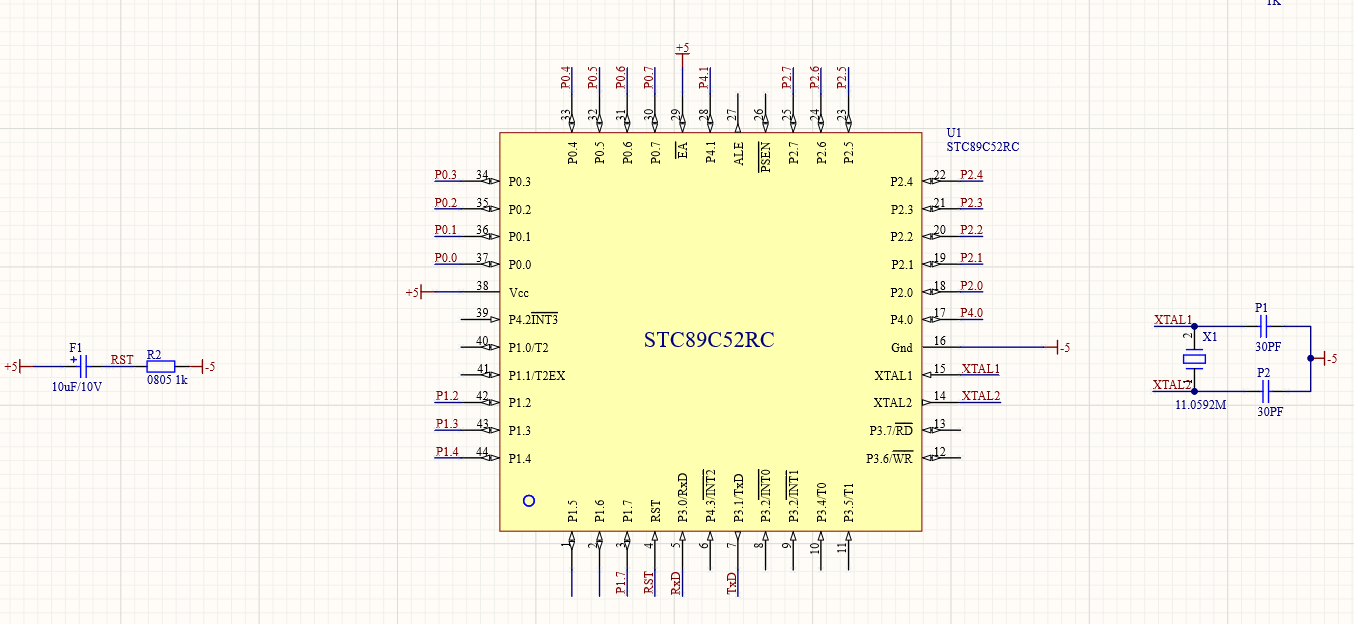
Task: Select the X1 crystal symbol
Action: [x=1193, y=359]
